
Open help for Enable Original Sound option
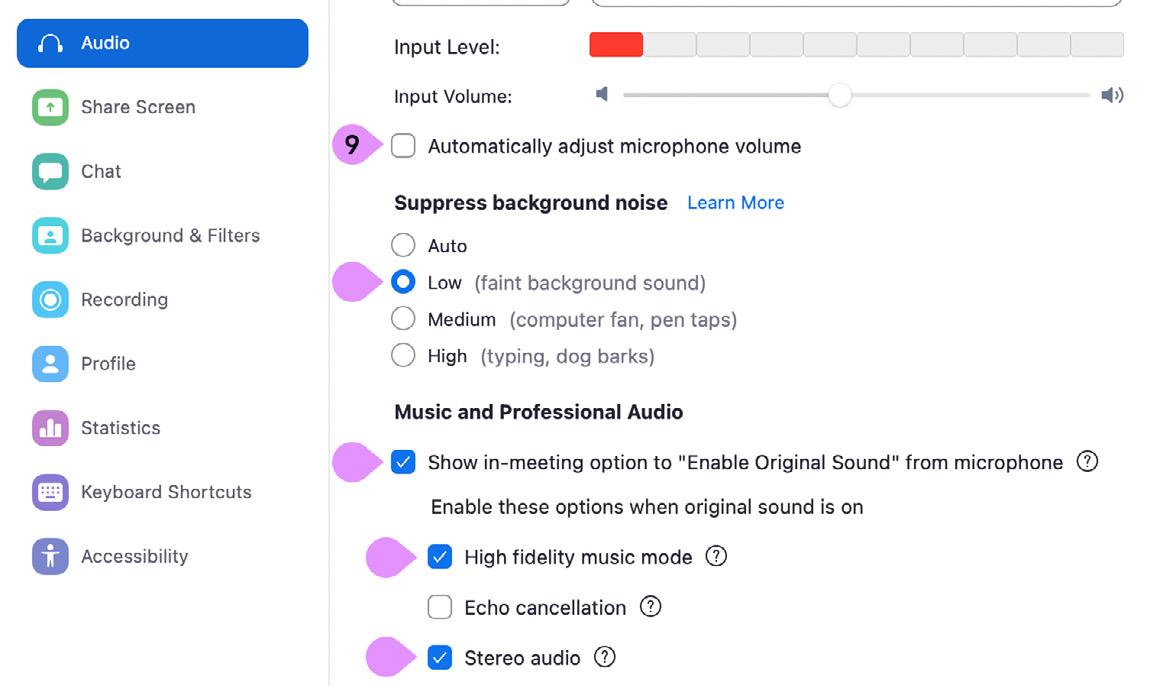1087,461
